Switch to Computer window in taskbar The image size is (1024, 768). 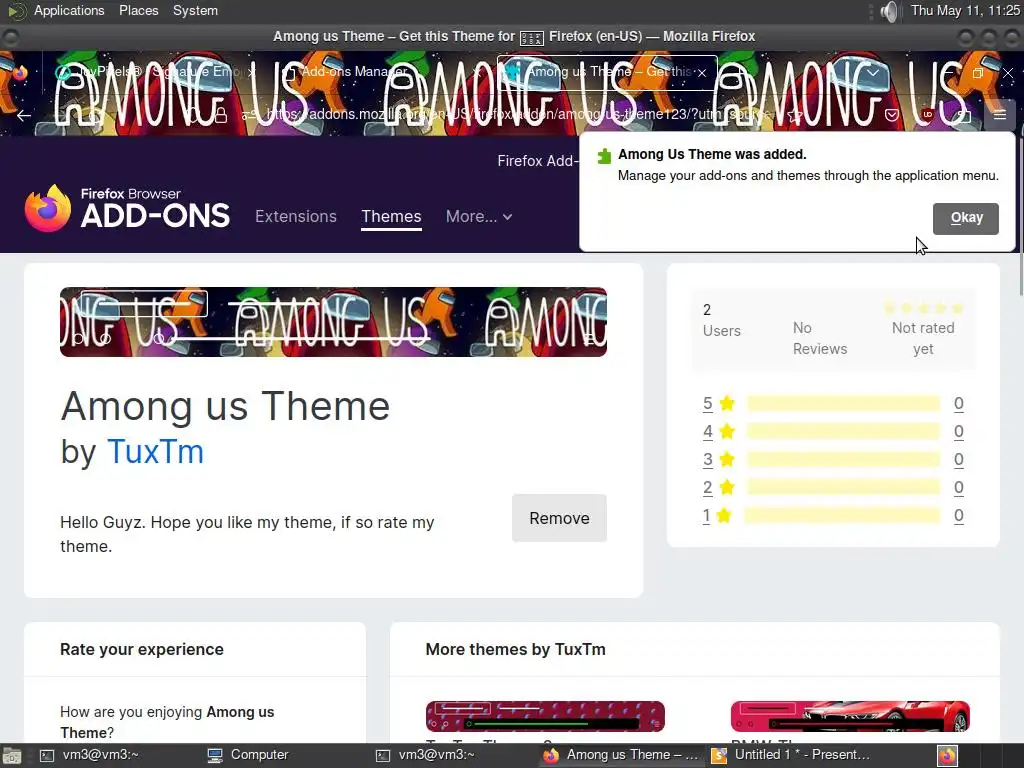click(x=248, y=755)
